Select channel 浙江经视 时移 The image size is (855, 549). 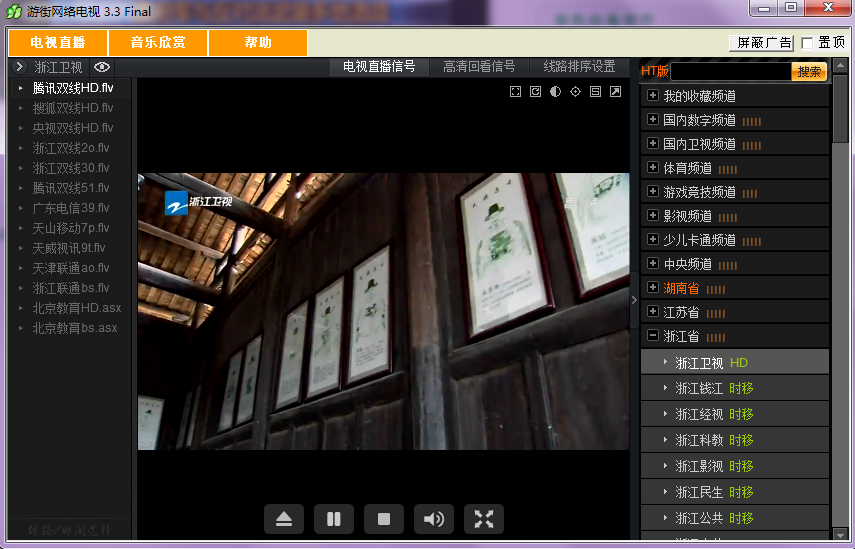pyautogui.click(x=734, y=414)
